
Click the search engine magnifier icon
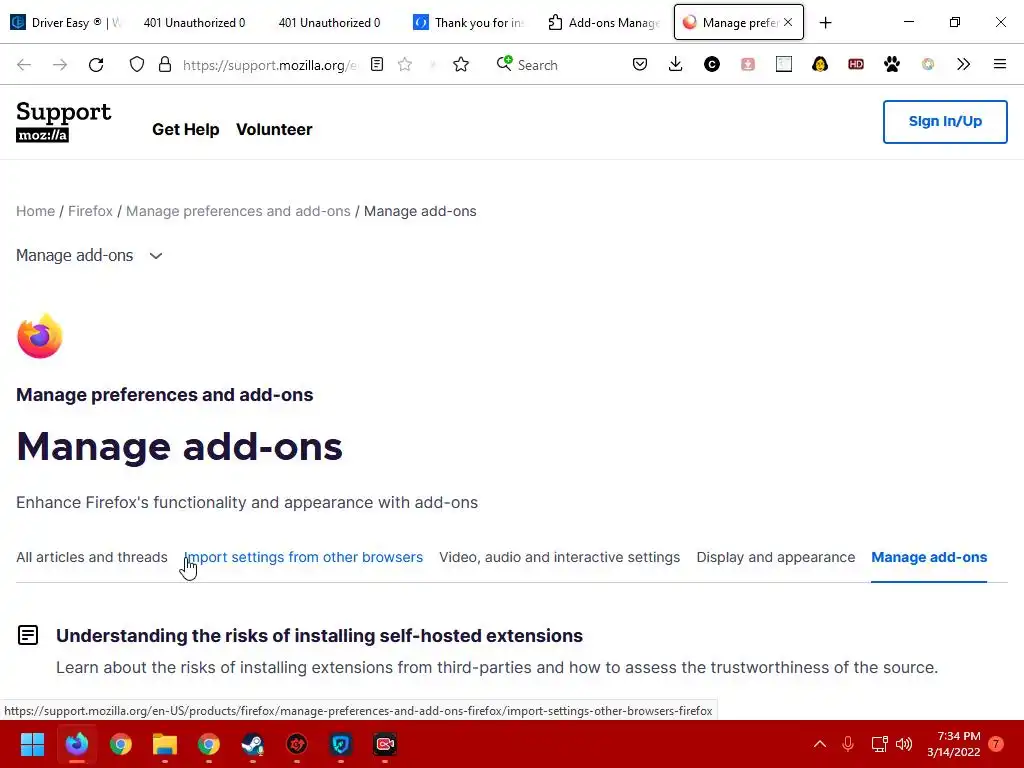pos(504,63)
